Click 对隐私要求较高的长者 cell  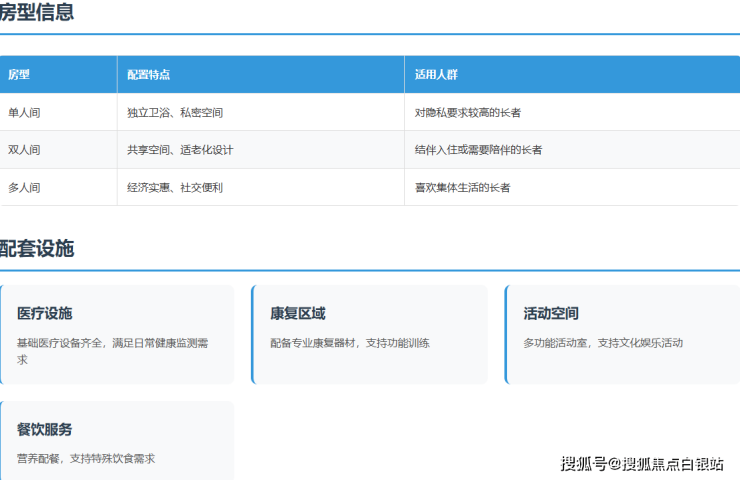coord(467,112)
